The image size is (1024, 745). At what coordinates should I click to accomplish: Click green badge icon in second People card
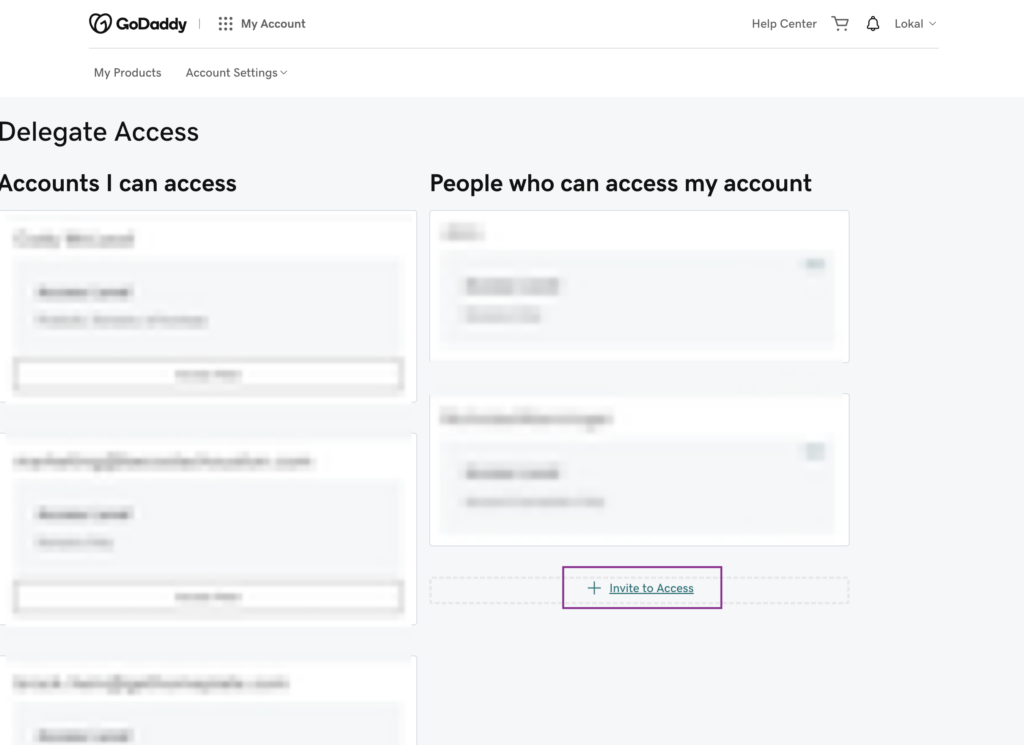click(x=815, y=452)
